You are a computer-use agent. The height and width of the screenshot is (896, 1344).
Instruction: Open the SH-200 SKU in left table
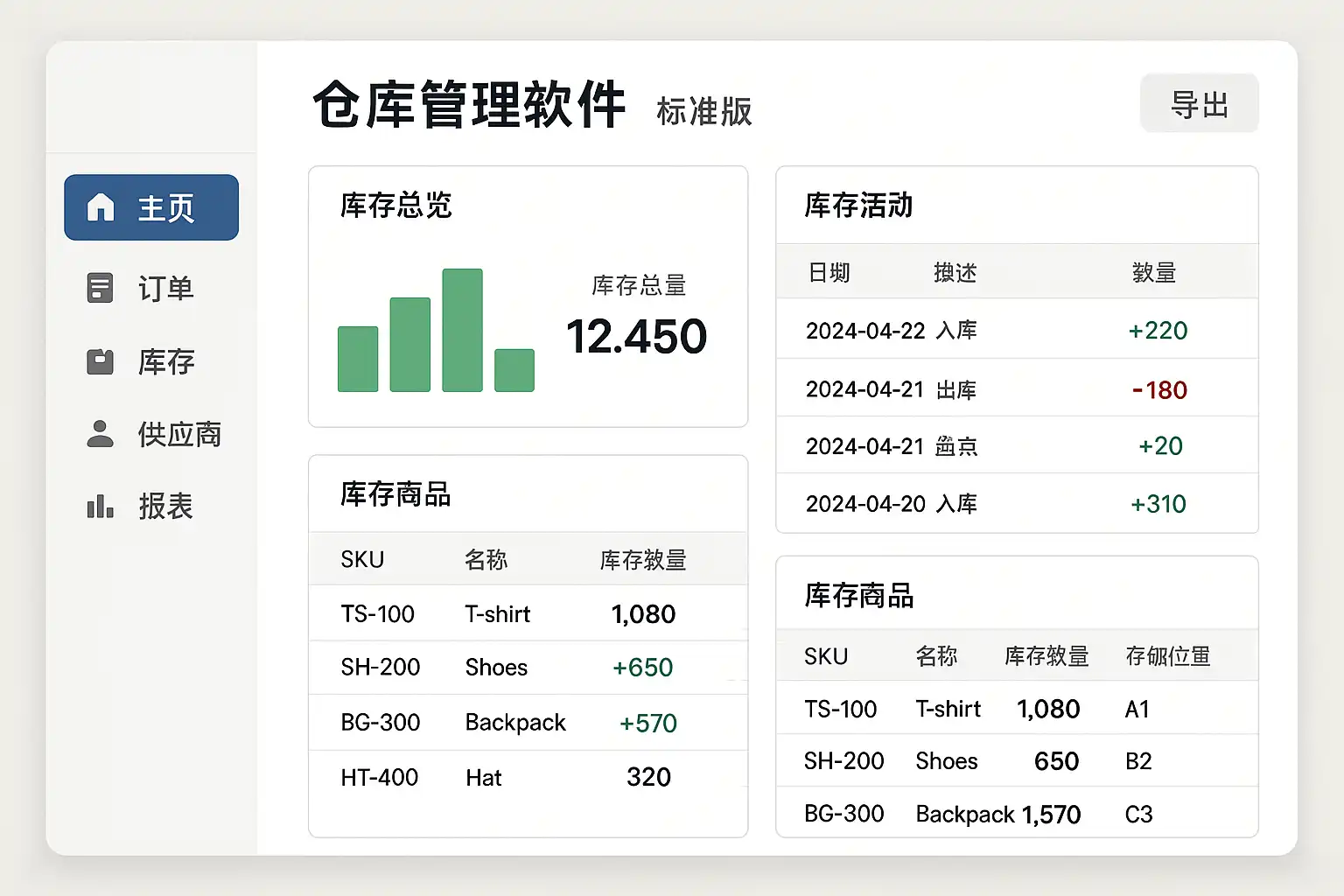[380, 668]
